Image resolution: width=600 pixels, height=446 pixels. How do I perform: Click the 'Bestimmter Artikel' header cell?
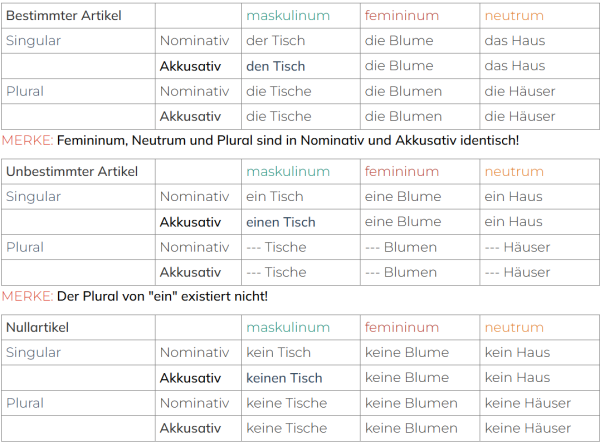coord(78,16)
